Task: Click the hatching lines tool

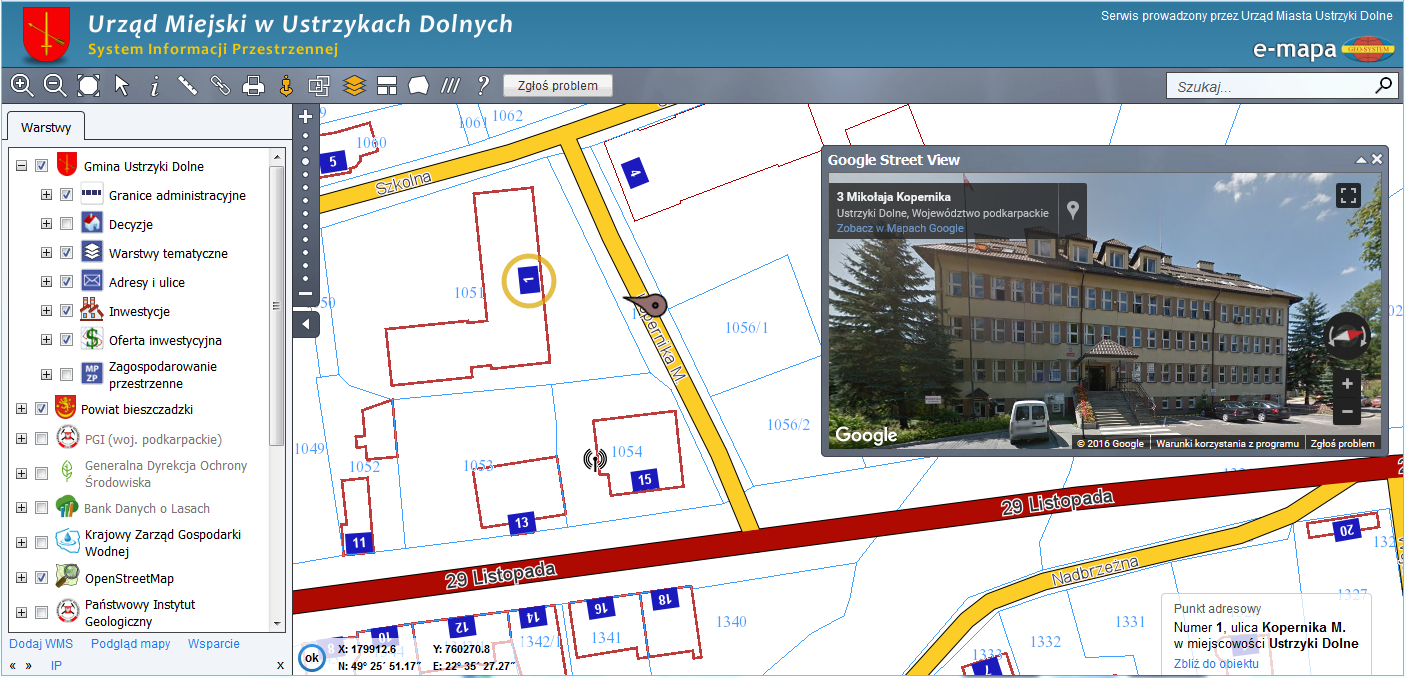Action: 451,86
